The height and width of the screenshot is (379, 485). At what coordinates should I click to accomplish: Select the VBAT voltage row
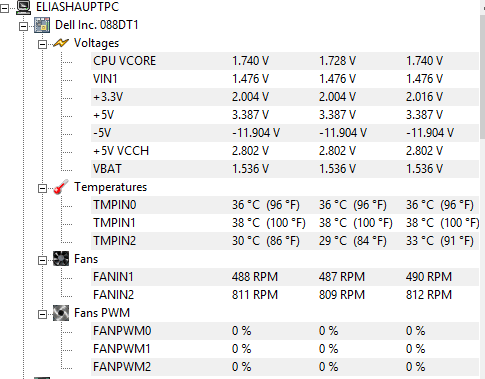pyautogui.click(x=285, y=169)
